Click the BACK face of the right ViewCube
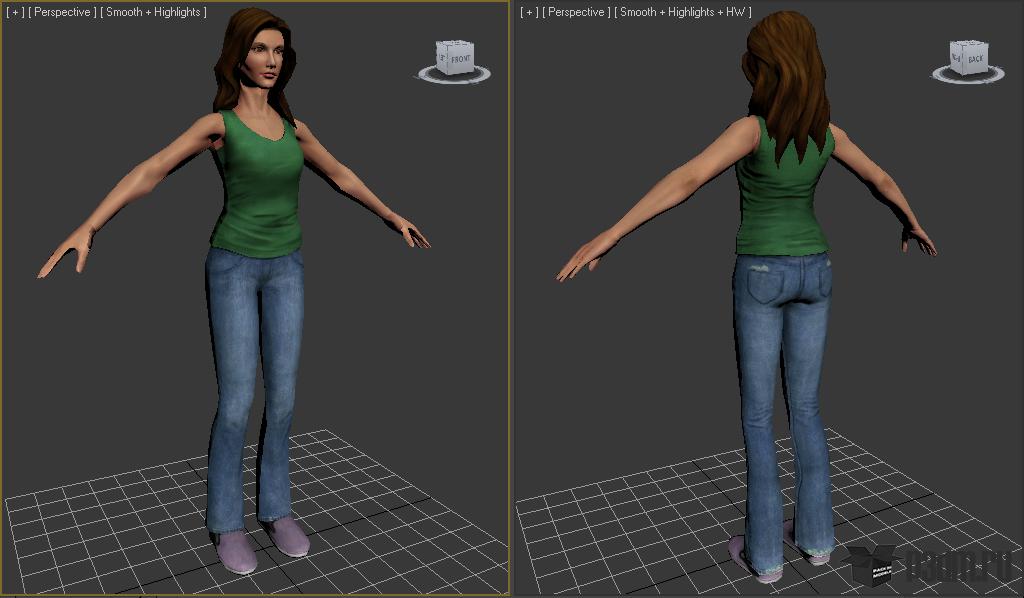Screen dimensions: 1024x598 [x=975, y=60]
